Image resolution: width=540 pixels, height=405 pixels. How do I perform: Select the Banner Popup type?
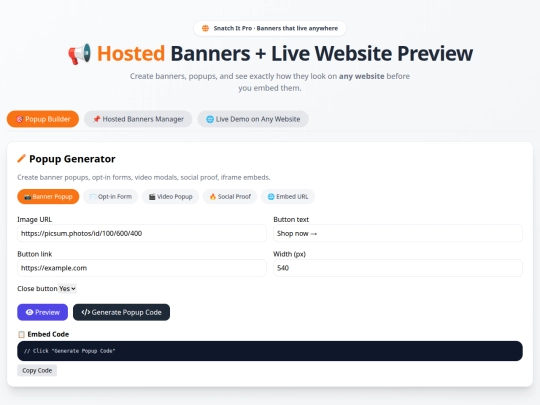click(48, 197)
